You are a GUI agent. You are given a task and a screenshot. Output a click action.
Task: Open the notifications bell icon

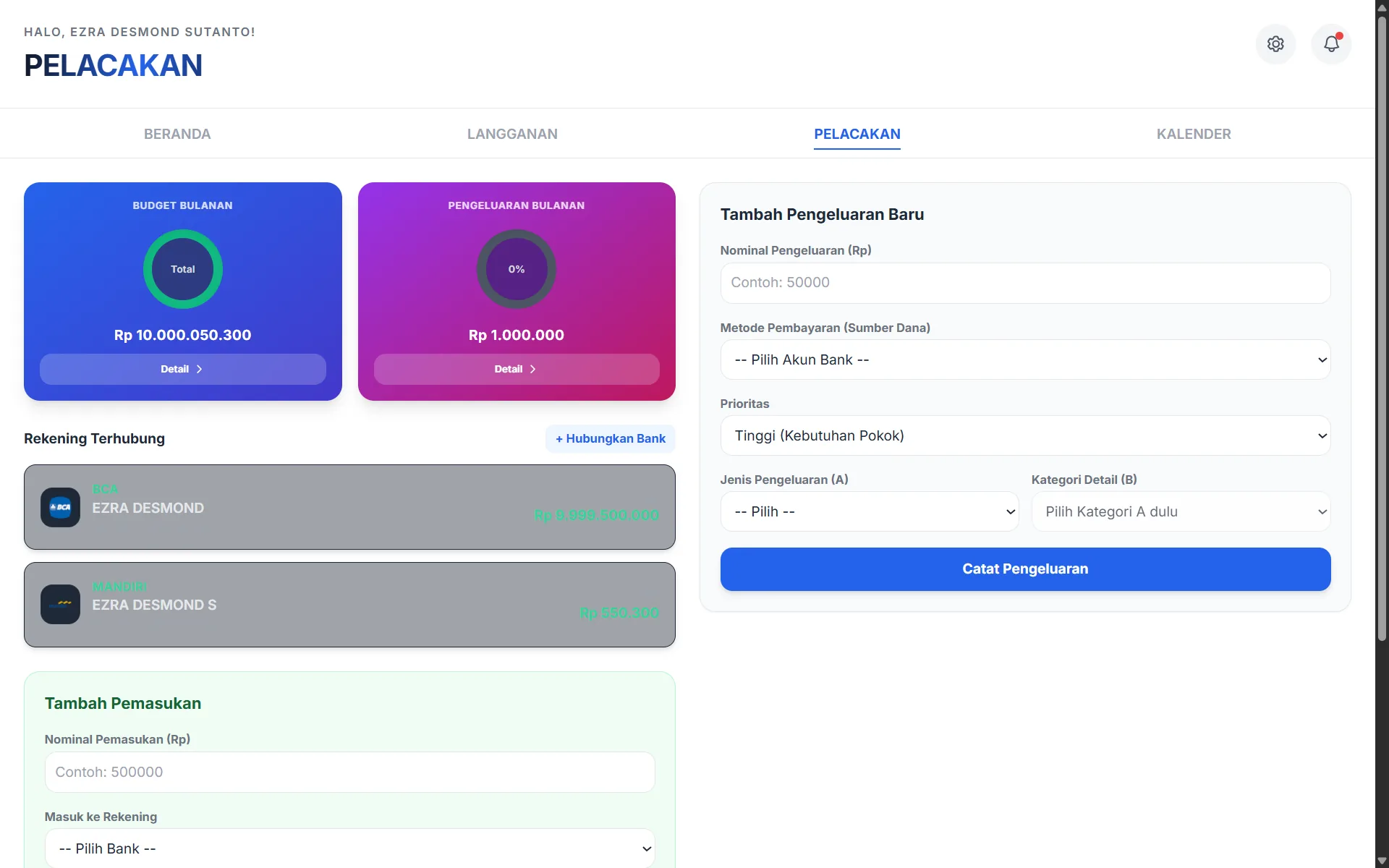coord(1331,44)
